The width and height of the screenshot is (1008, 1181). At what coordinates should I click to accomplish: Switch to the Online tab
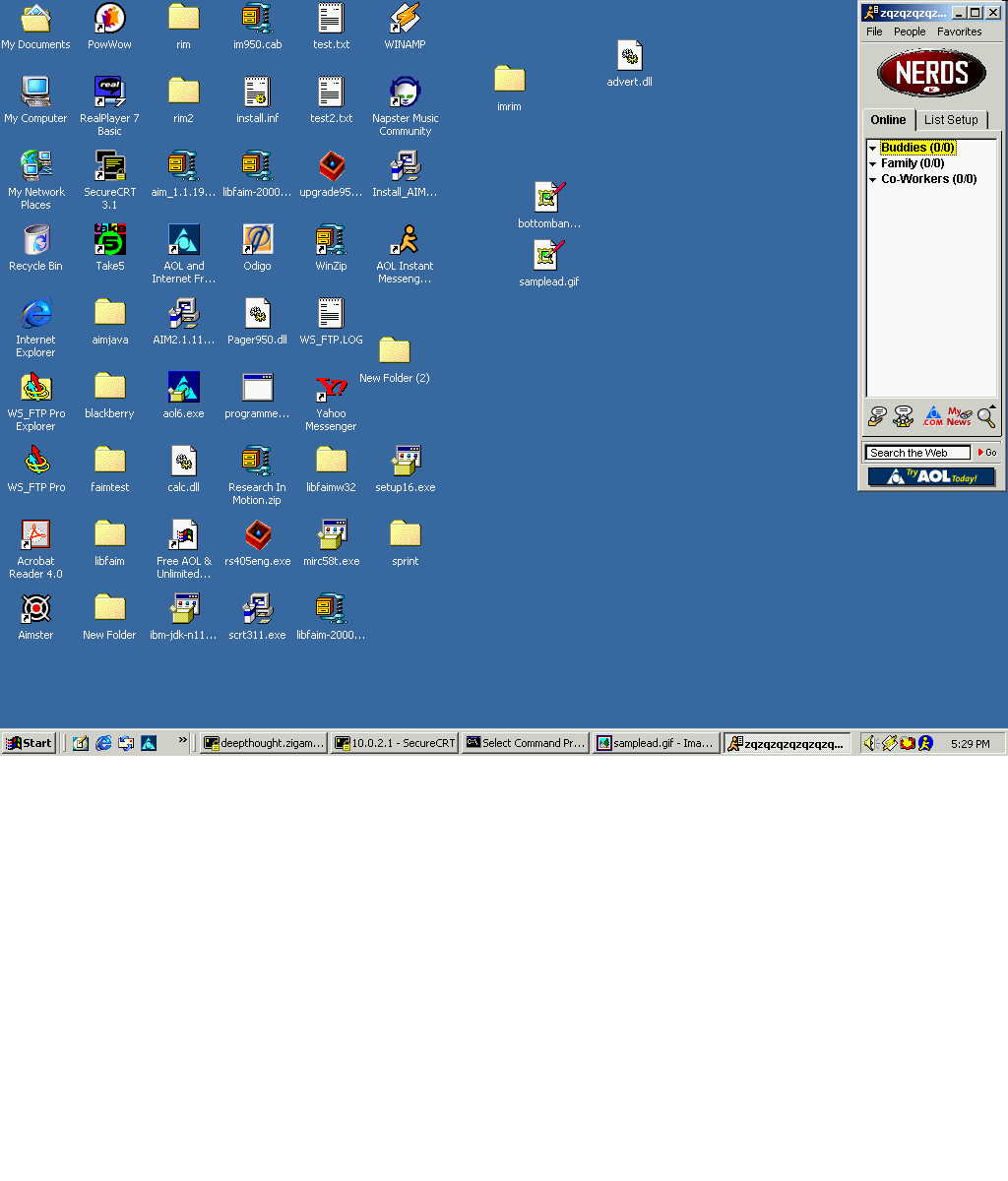click(888, 120)
